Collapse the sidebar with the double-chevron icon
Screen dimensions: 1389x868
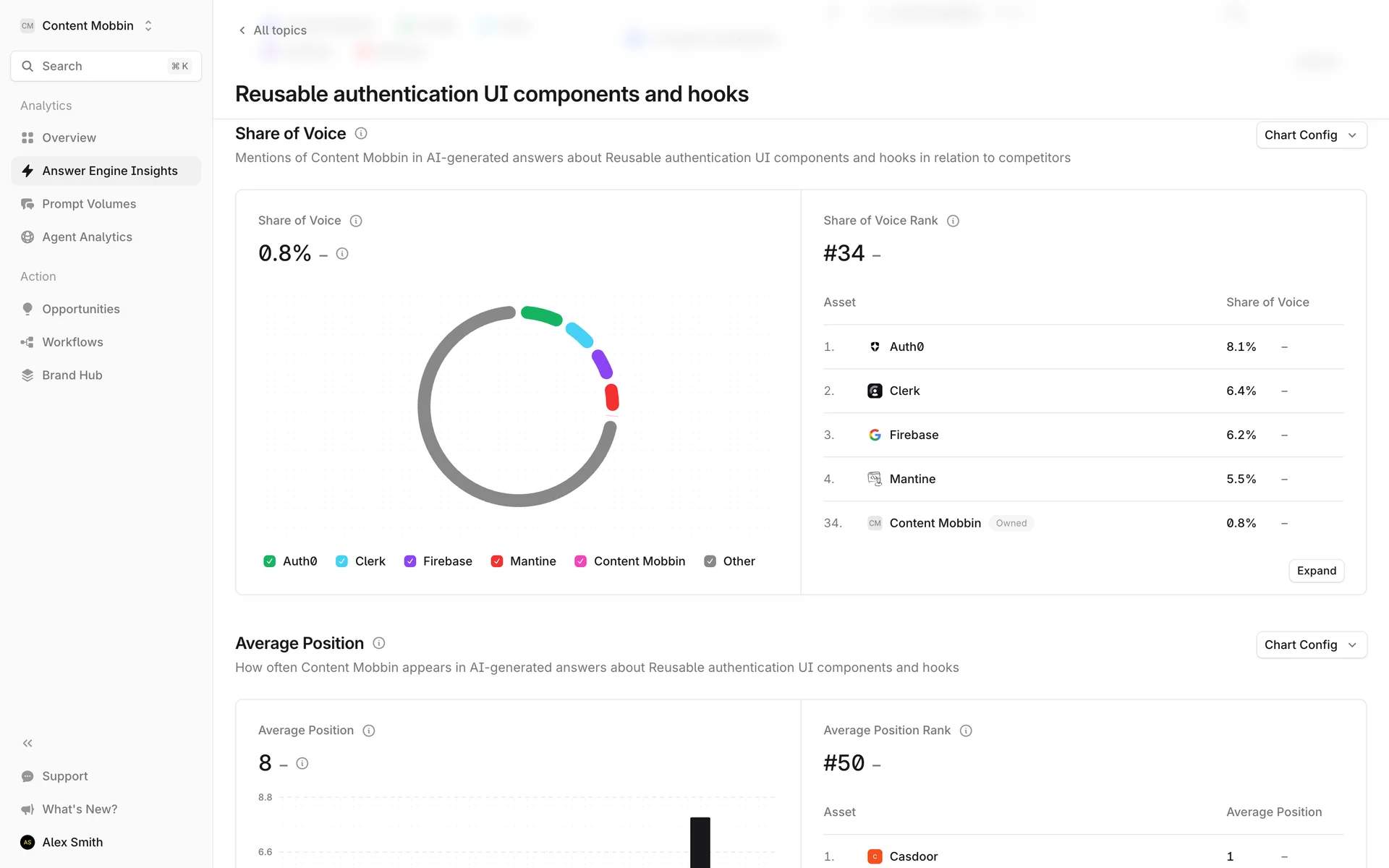[x=27, y=743]
